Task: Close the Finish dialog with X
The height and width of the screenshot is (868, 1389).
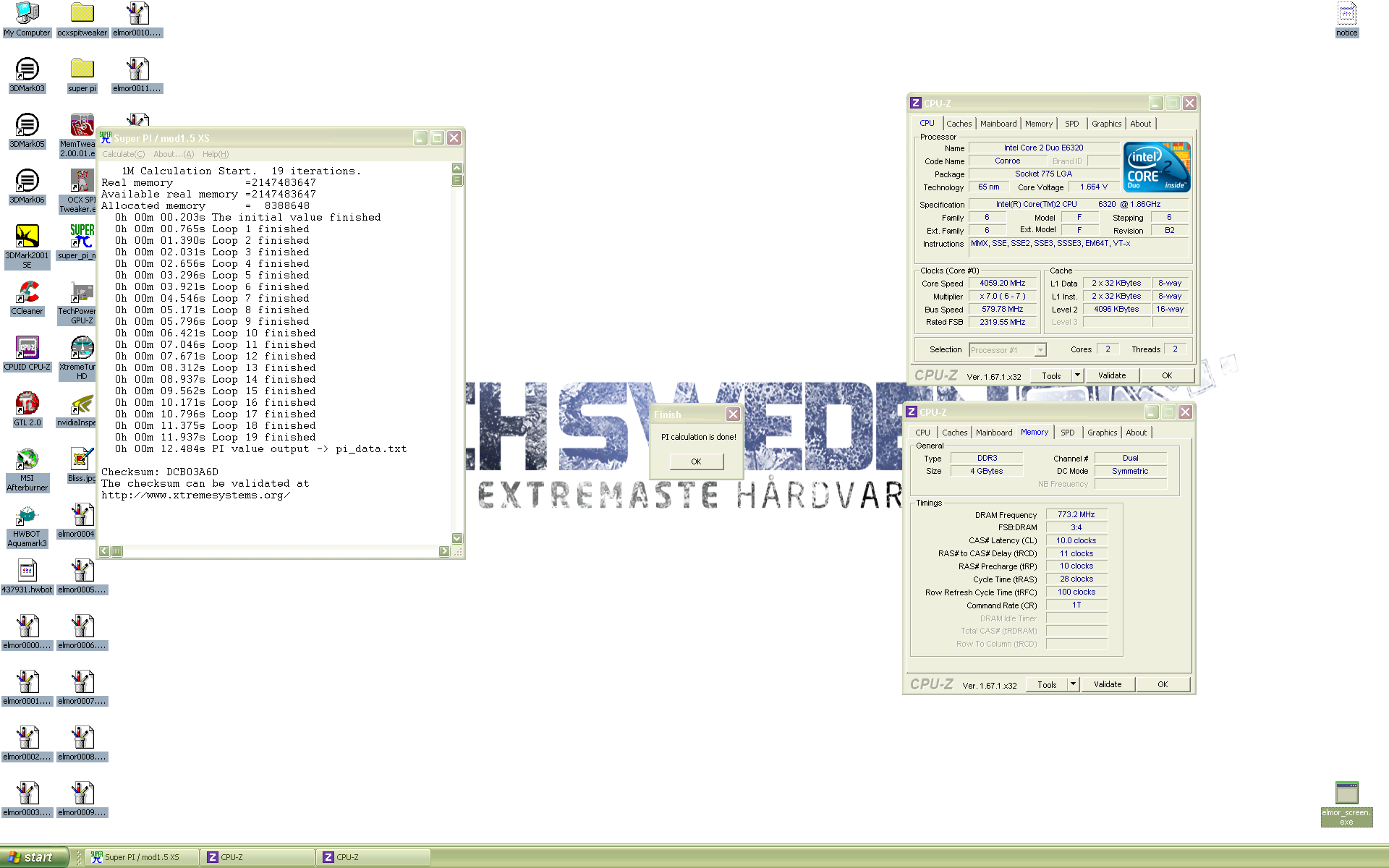Action: (733, 414)
